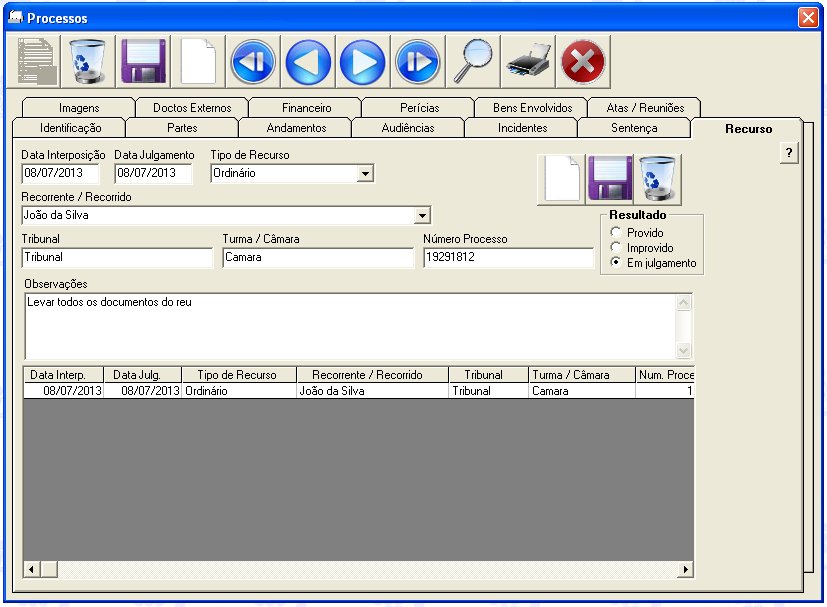Switch to the Sentença tab
The width and height of the screenshot is (827, 607).
[x=634, y=128]
